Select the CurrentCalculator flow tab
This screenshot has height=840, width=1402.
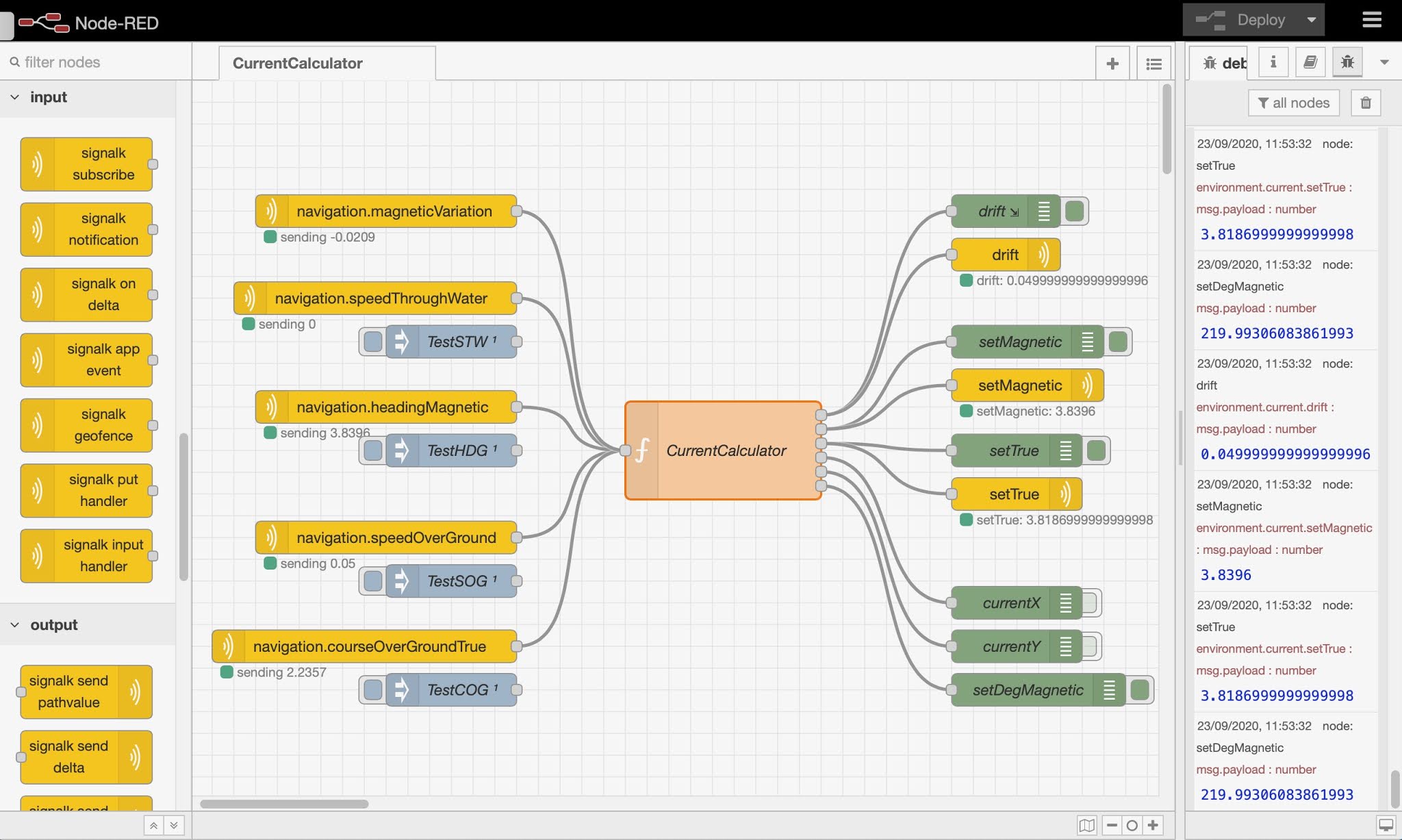pos(298,63)
